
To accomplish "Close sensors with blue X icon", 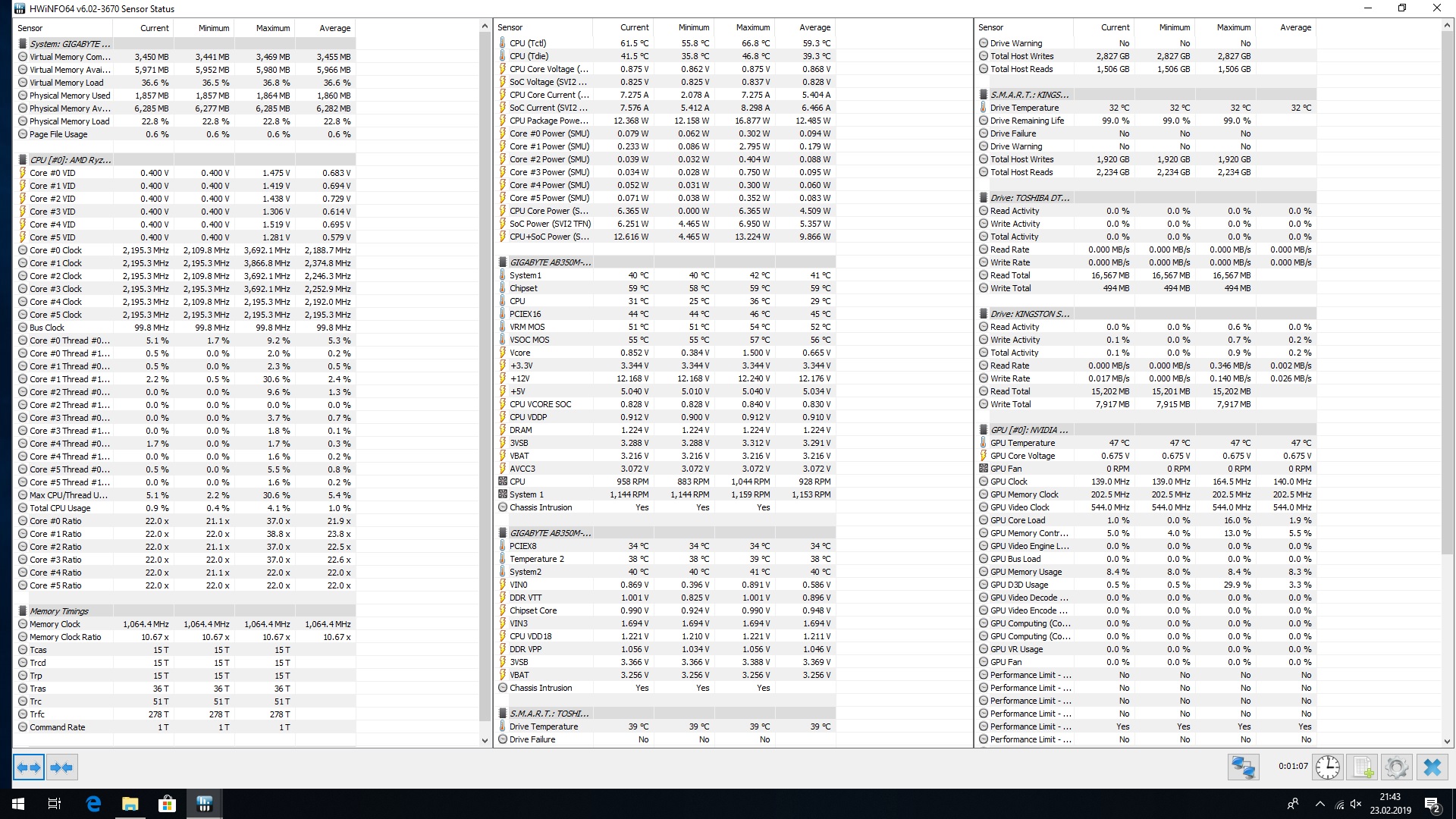I will 1432,767.
